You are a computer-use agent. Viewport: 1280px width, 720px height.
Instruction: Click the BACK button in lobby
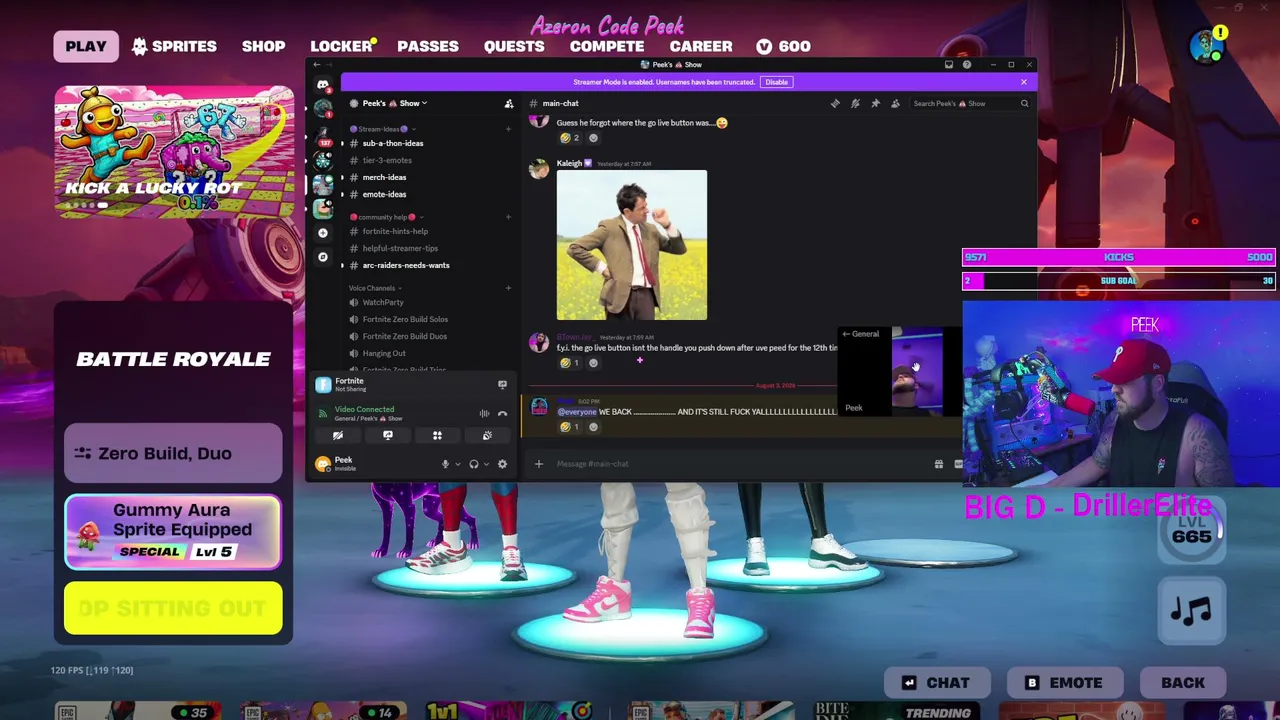pos(1183,683)
